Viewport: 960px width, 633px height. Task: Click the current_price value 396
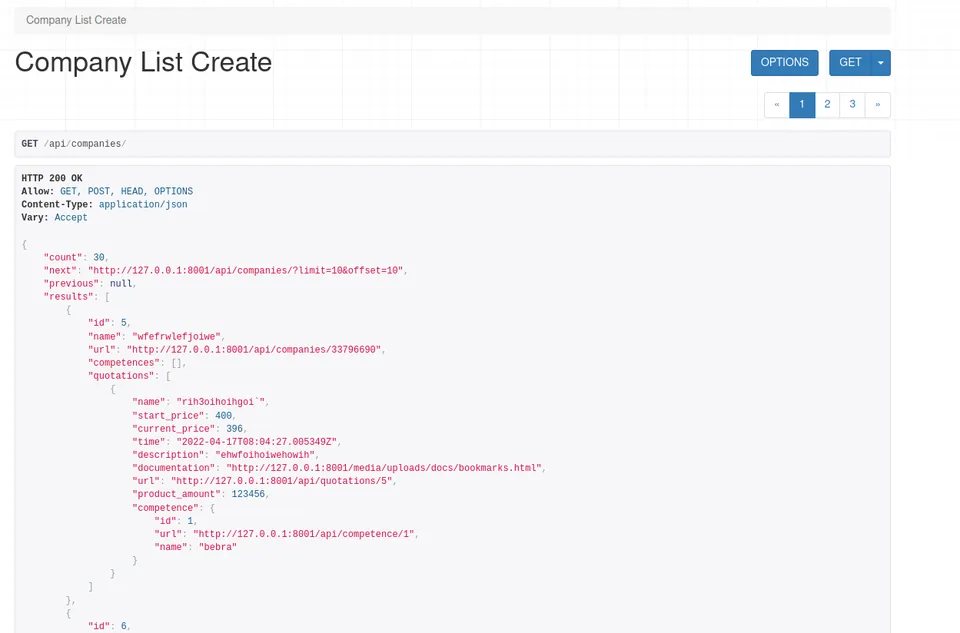(x=234, y=429)
